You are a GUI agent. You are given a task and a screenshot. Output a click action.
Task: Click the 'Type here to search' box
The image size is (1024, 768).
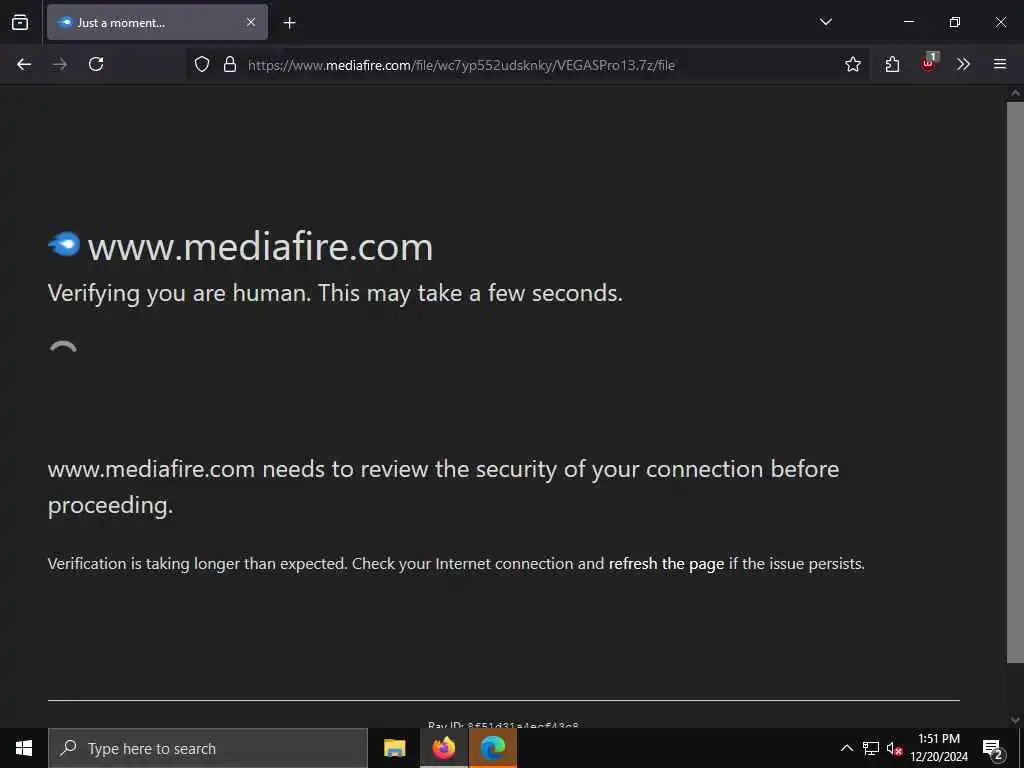tap(208, 748)
